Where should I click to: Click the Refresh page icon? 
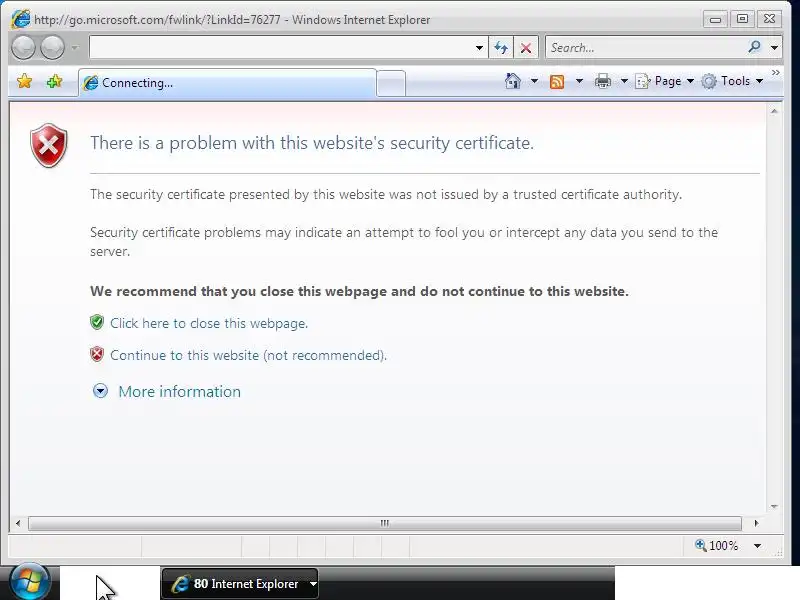point(501,48)
